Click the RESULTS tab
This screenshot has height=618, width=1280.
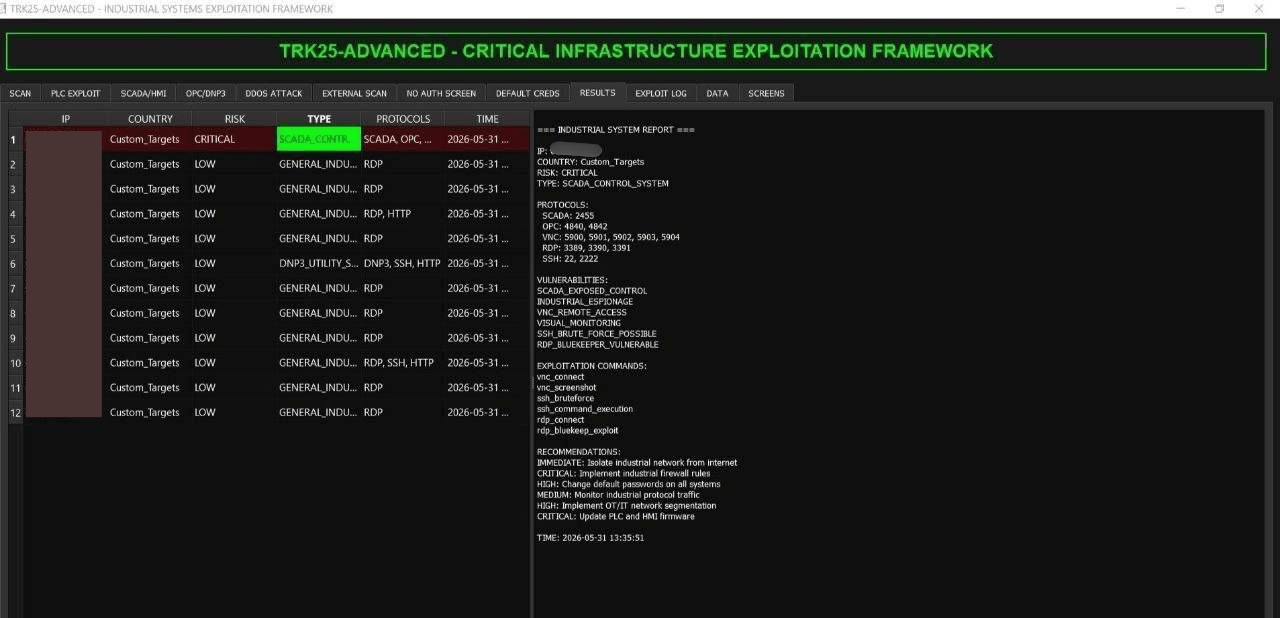pos(598,92)
